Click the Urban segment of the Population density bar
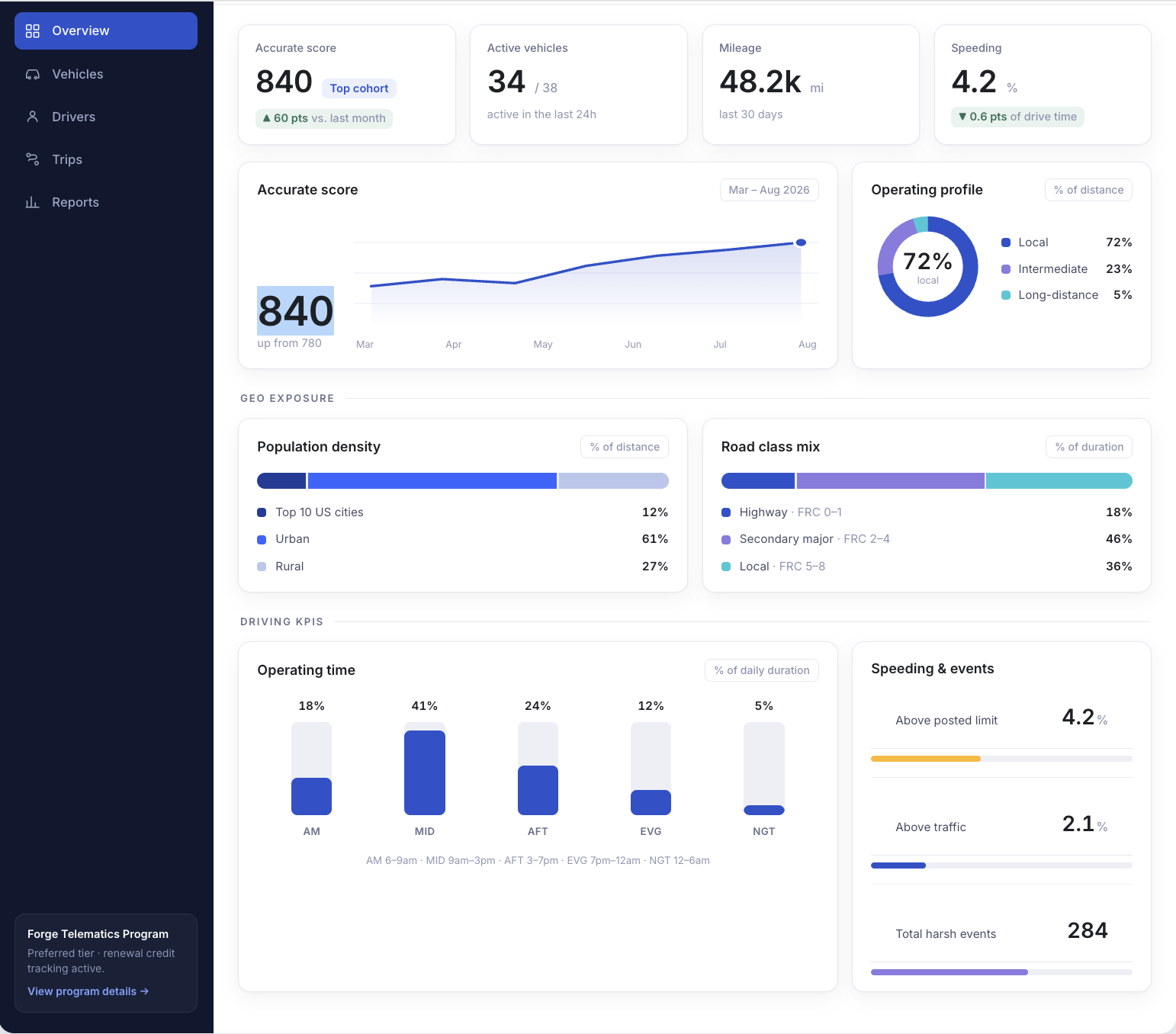Viewport: 1176px width, 1034px height. 432,480
